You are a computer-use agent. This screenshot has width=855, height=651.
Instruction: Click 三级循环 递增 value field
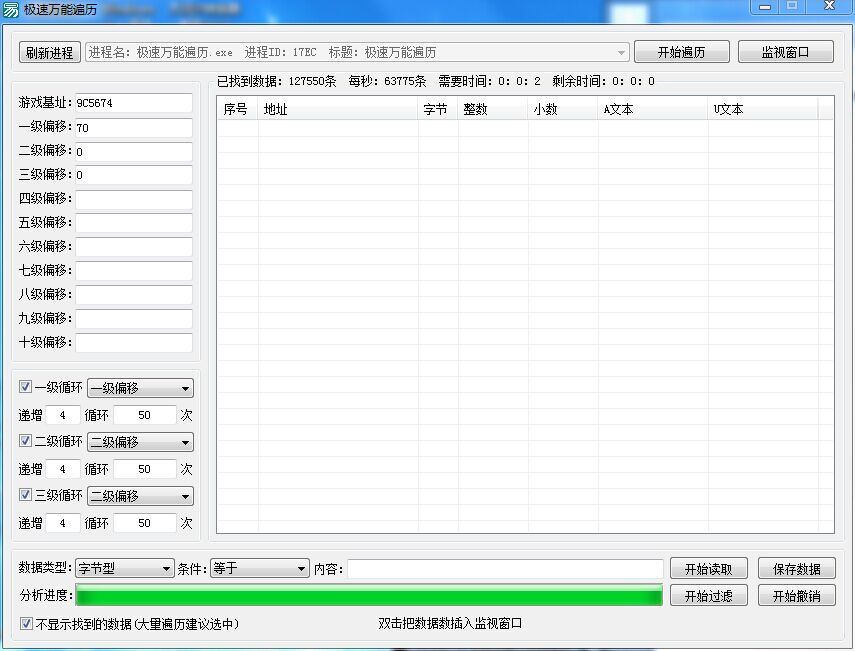click(63, 523)
